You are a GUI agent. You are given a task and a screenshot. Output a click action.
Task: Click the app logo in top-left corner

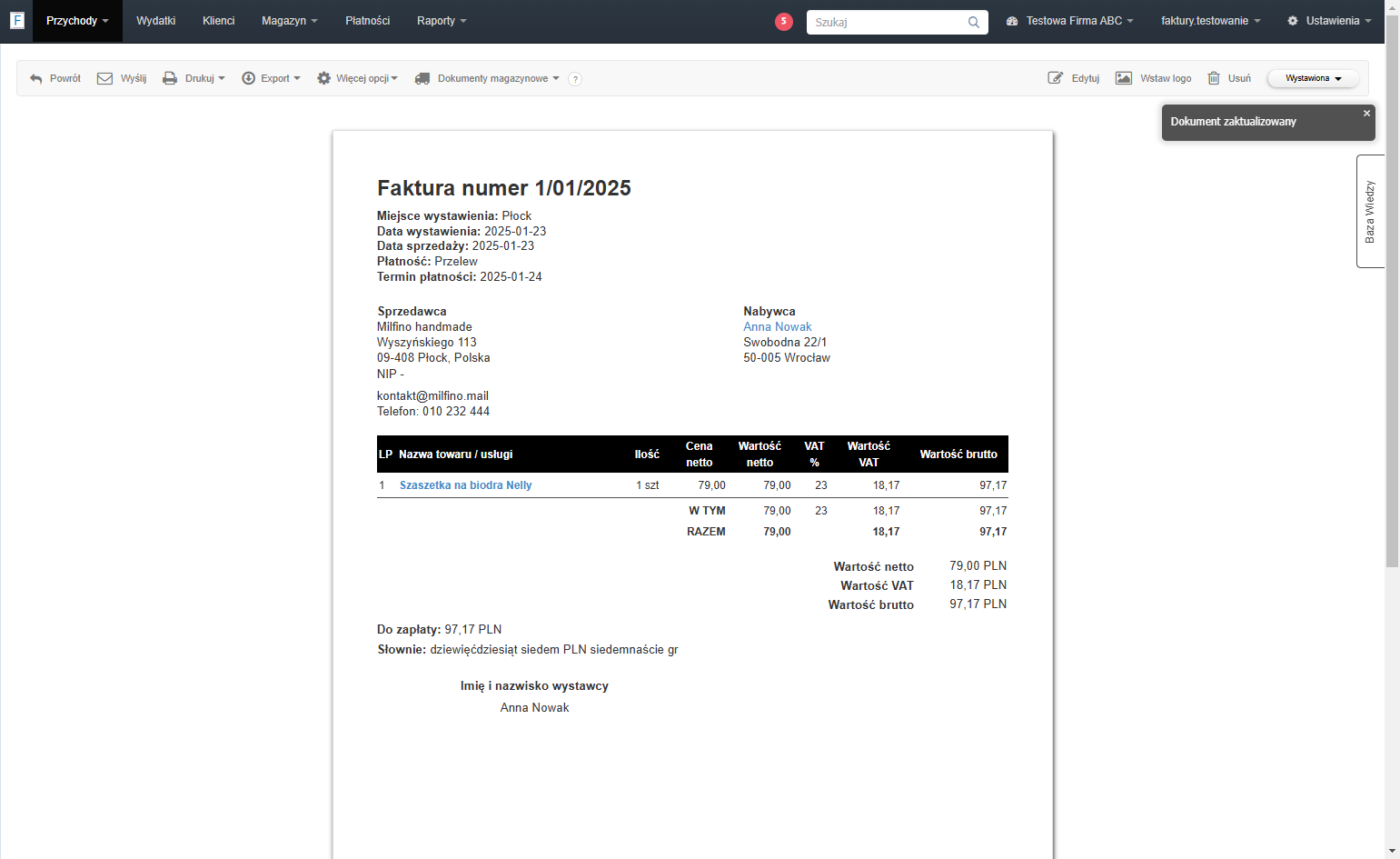[x=16, y=20]
